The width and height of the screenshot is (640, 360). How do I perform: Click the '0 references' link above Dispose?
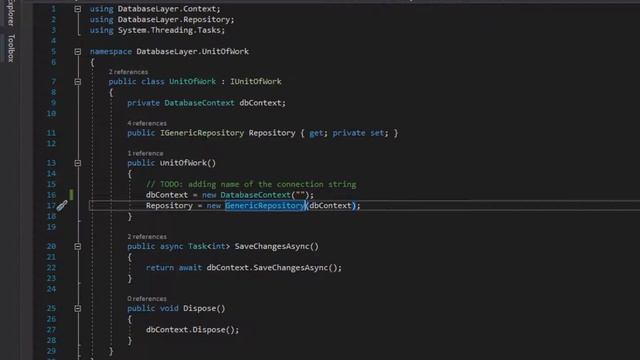click(147, 299)
